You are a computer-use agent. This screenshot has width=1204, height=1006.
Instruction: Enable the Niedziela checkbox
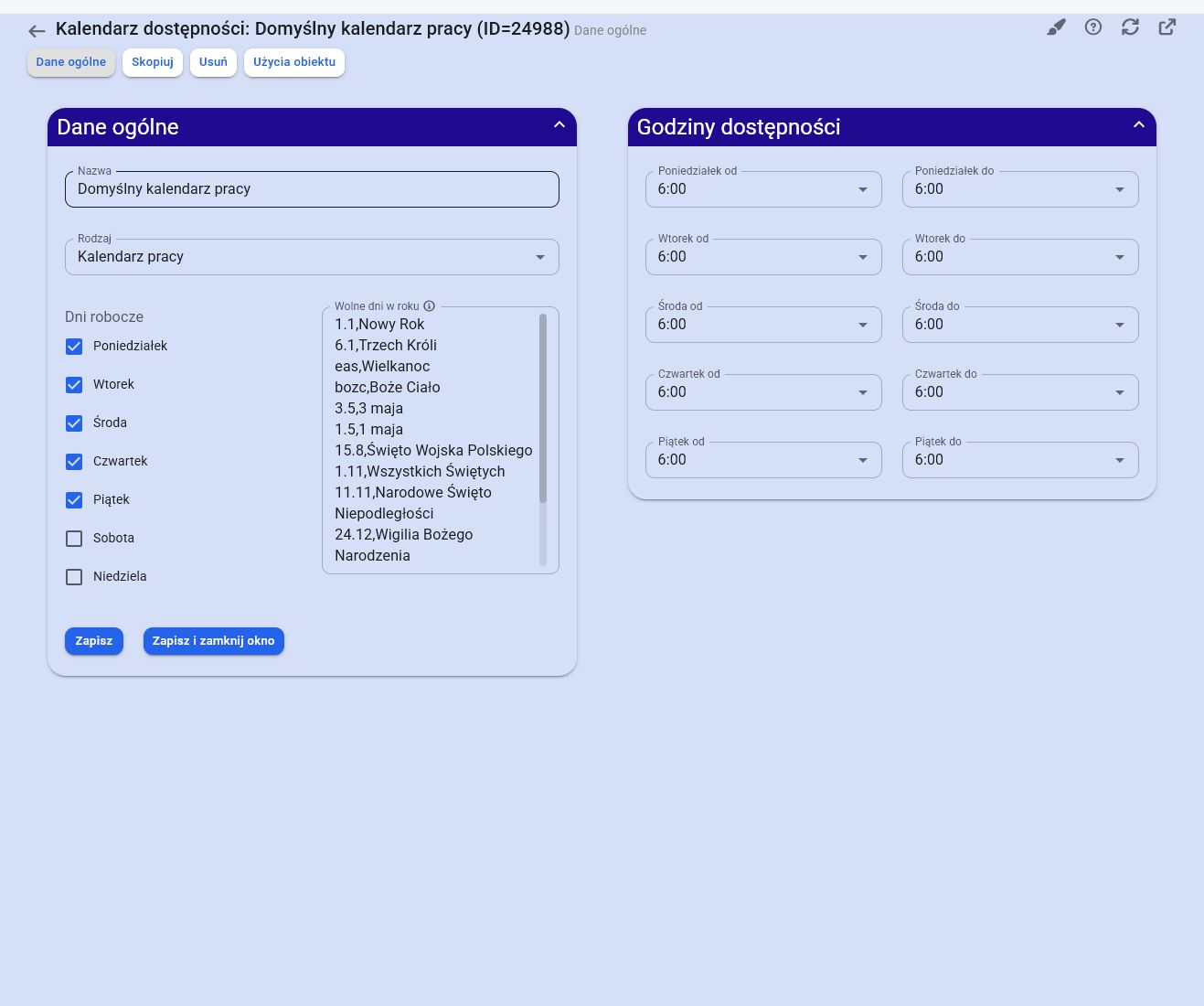pos(74,577)
